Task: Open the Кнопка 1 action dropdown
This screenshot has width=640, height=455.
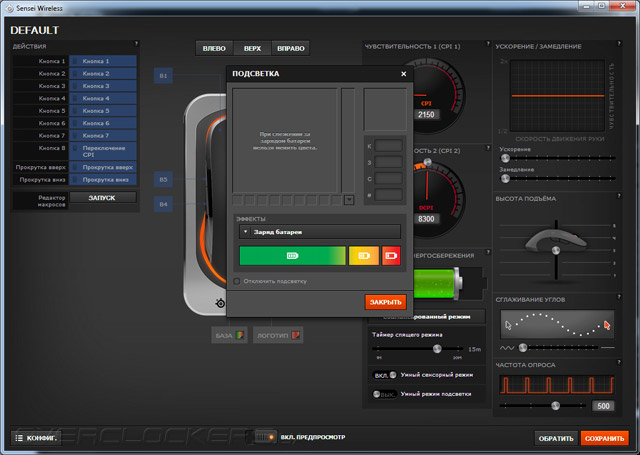Action: pyautogui.click(x=102, y=61)
